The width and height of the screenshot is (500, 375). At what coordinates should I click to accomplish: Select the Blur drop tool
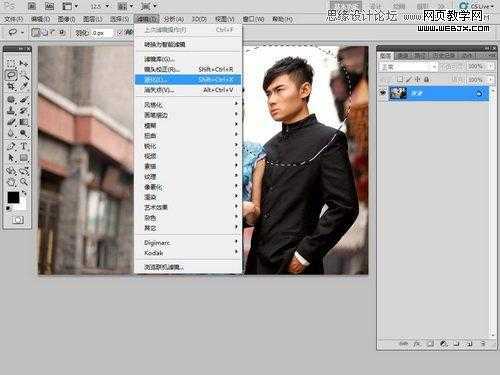pyautogui.click(x=11, y=133)
